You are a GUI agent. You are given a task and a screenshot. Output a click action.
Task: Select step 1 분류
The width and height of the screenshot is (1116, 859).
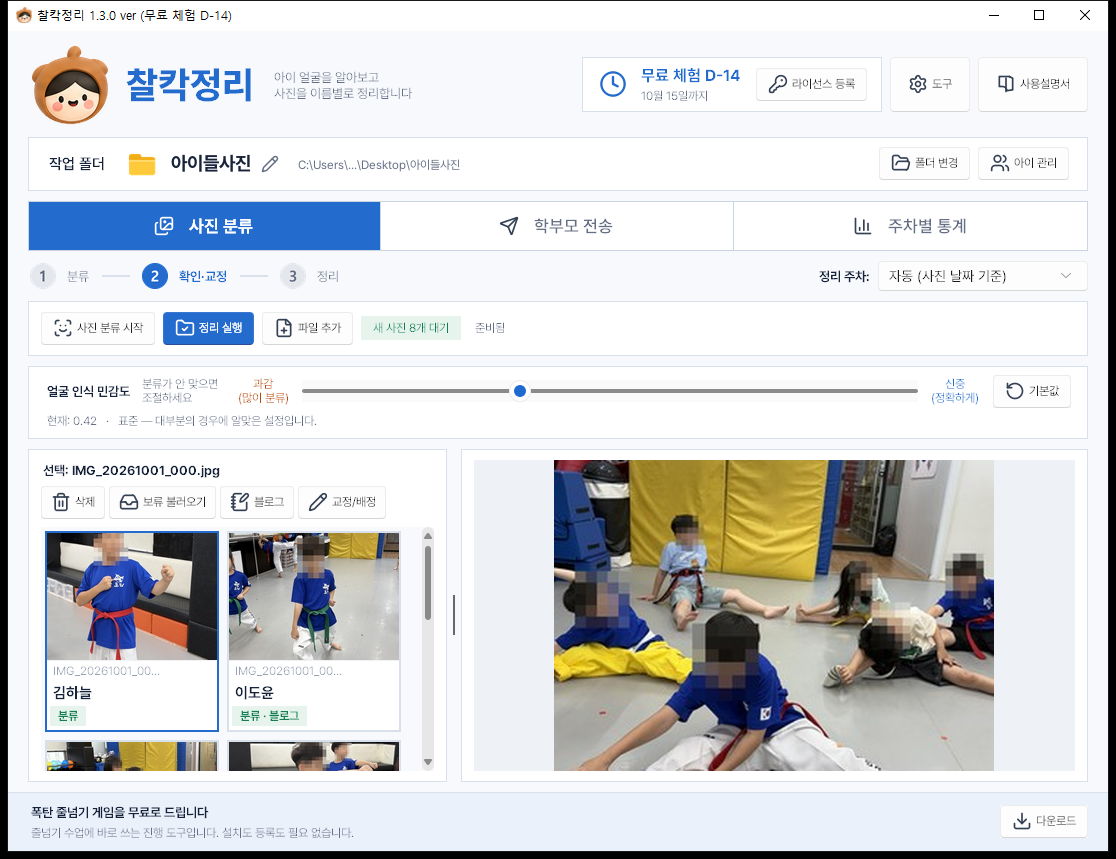(x=60, y=276)
